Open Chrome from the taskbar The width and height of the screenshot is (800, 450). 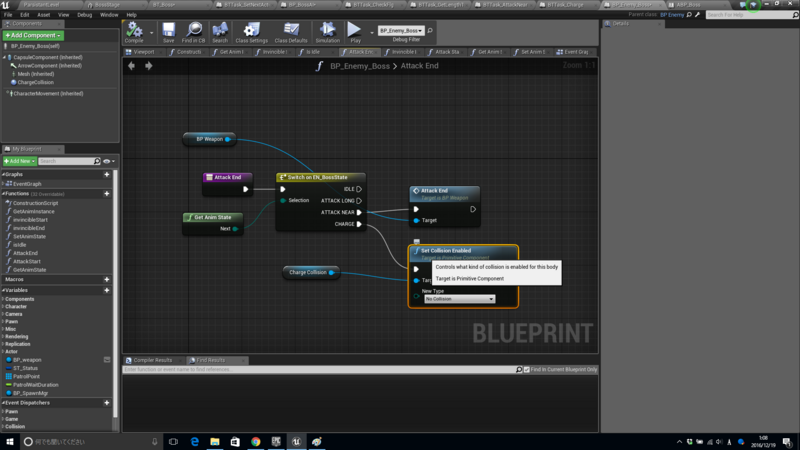[x=256, y=441]
